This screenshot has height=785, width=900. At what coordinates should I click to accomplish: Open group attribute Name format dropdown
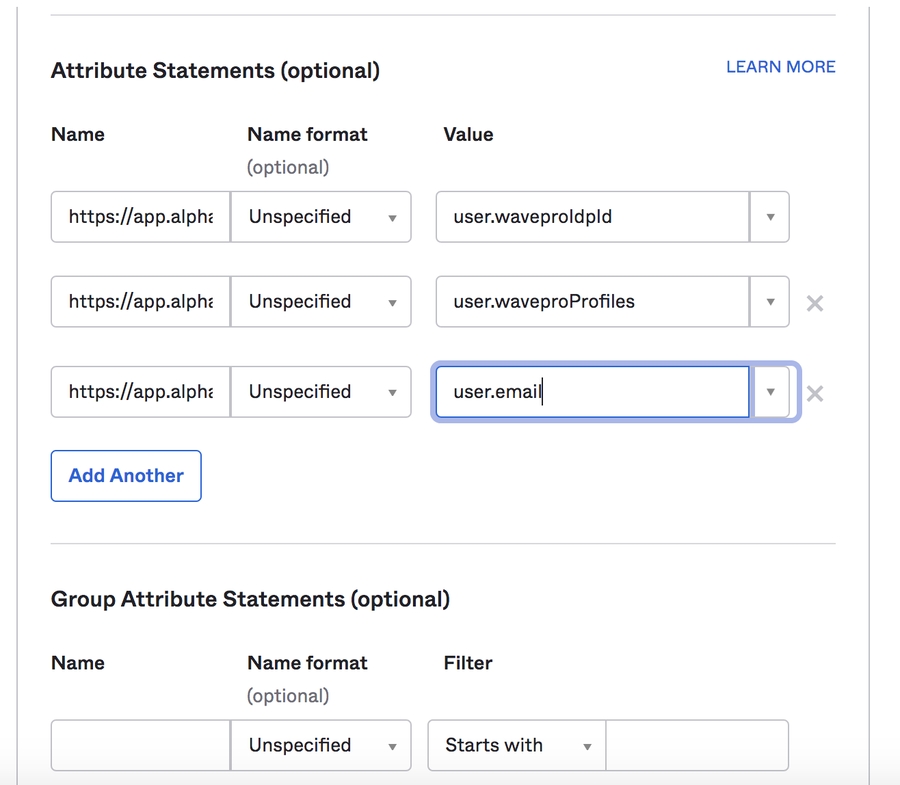pos(320,745)
